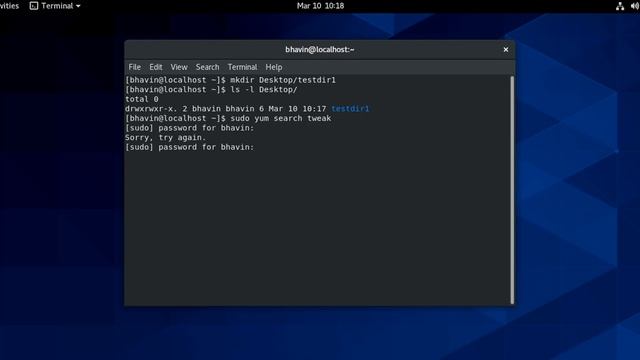Open the Help menu
Screen dimensions: 640x360
tap(273, 67)
